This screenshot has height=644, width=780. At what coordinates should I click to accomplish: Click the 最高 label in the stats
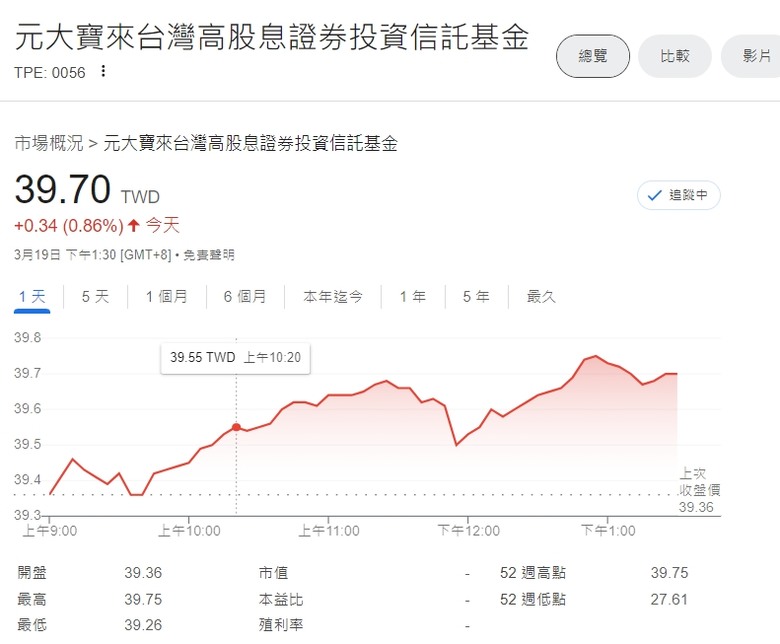32,599
